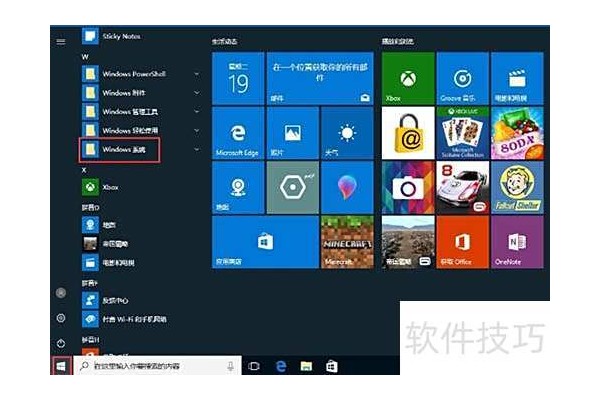Open the 电影和电视 clapperboard tile
Image resolution: width=600 pixels, height=400 pixels.
[517, 78]
